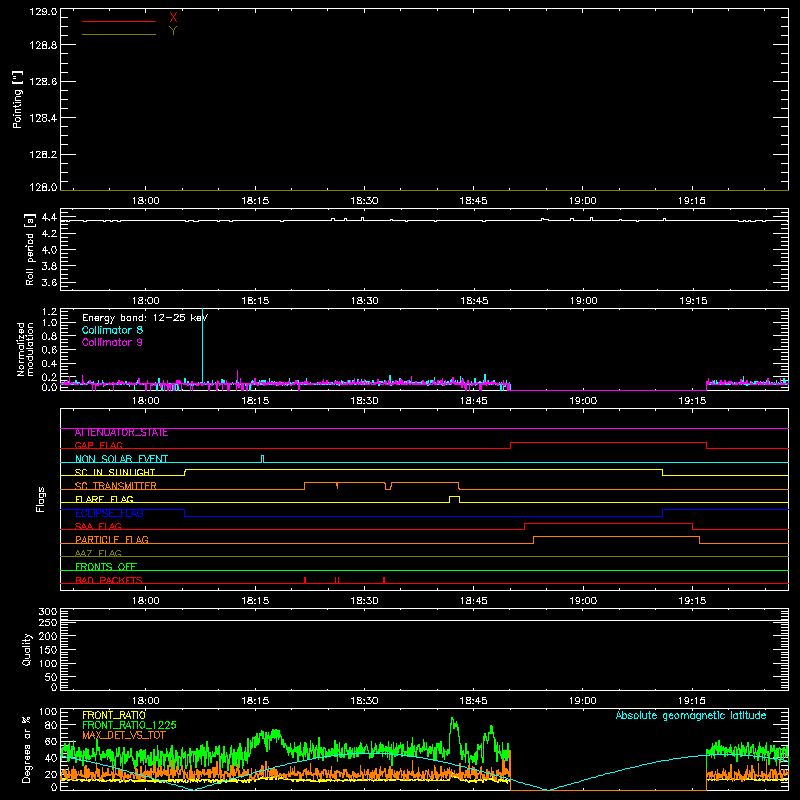Click the BAD_PACKETS label

[109, 580]
